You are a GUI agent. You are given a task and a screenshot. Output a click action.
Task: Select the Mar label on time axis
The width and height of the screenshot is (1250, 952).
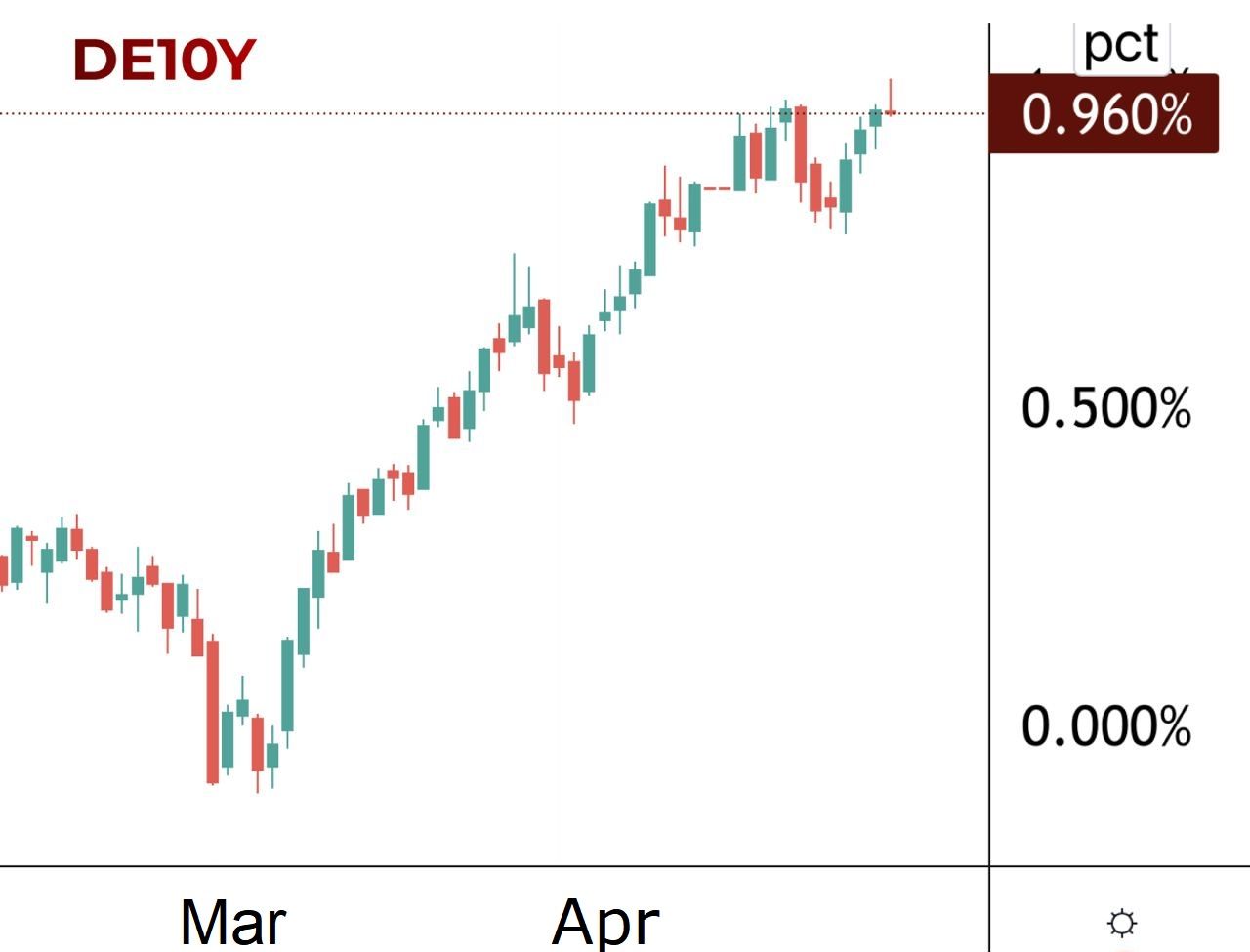[233, 921]
